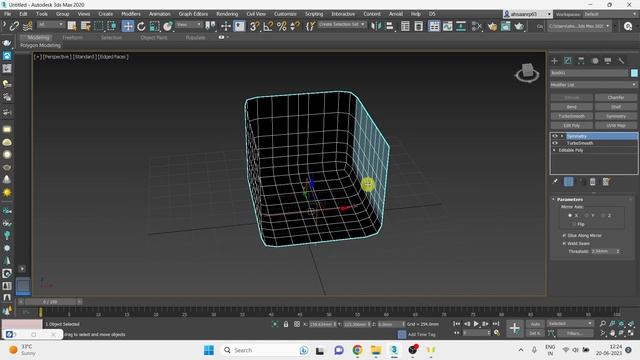Click the Render Production teapot icon

(x=519, y=26)
